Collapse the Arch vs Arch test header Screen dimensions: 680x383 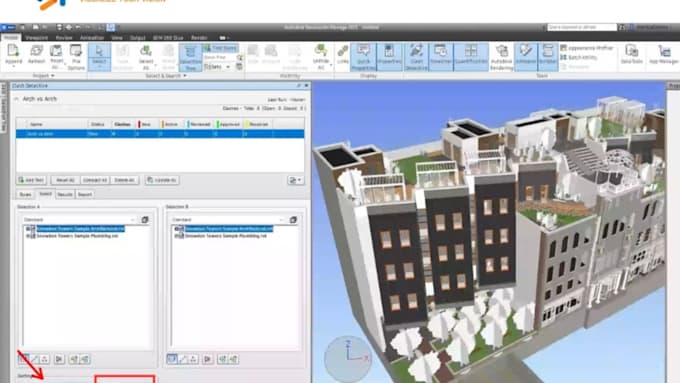point(16,99)
